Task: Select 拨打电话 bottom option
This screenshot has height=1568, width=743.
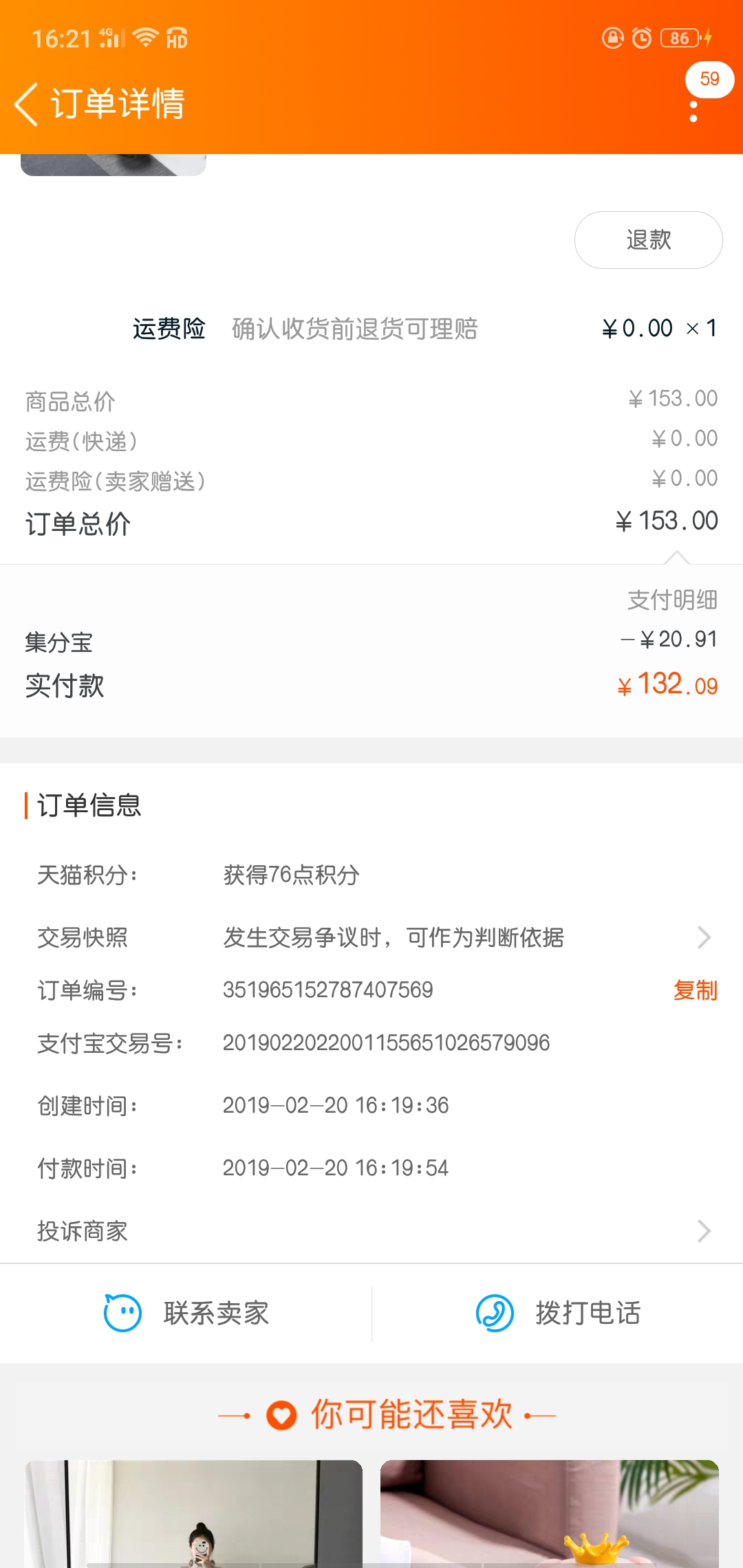Action: coord(558,1313)
